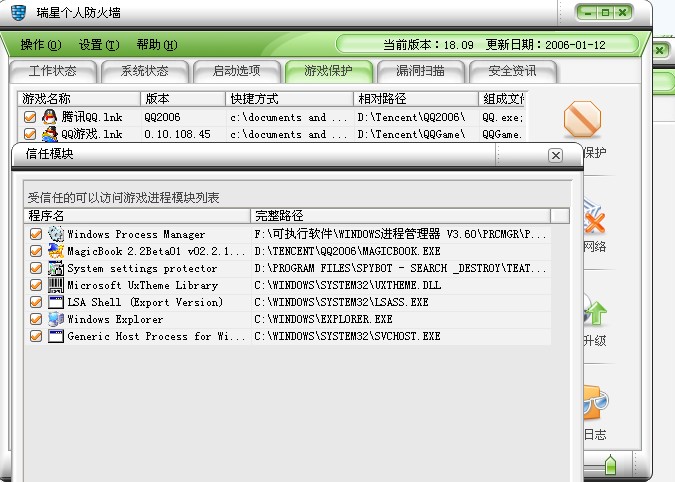Click version cell QQ2006
Screen dimensions: 675x482
point(162,117)
